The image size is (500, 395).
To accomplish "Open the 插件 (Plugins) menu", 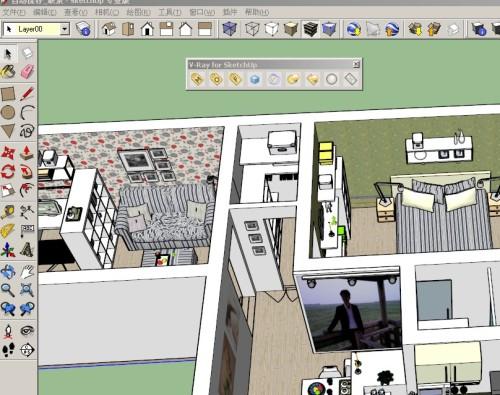I will [x=230, y=13].
